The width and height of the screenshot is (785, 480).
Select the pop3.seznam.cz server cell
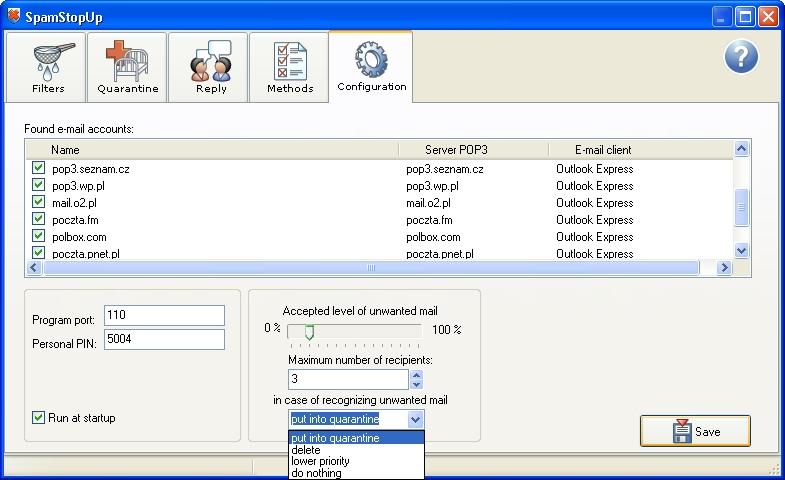click(x=445, y=169)
